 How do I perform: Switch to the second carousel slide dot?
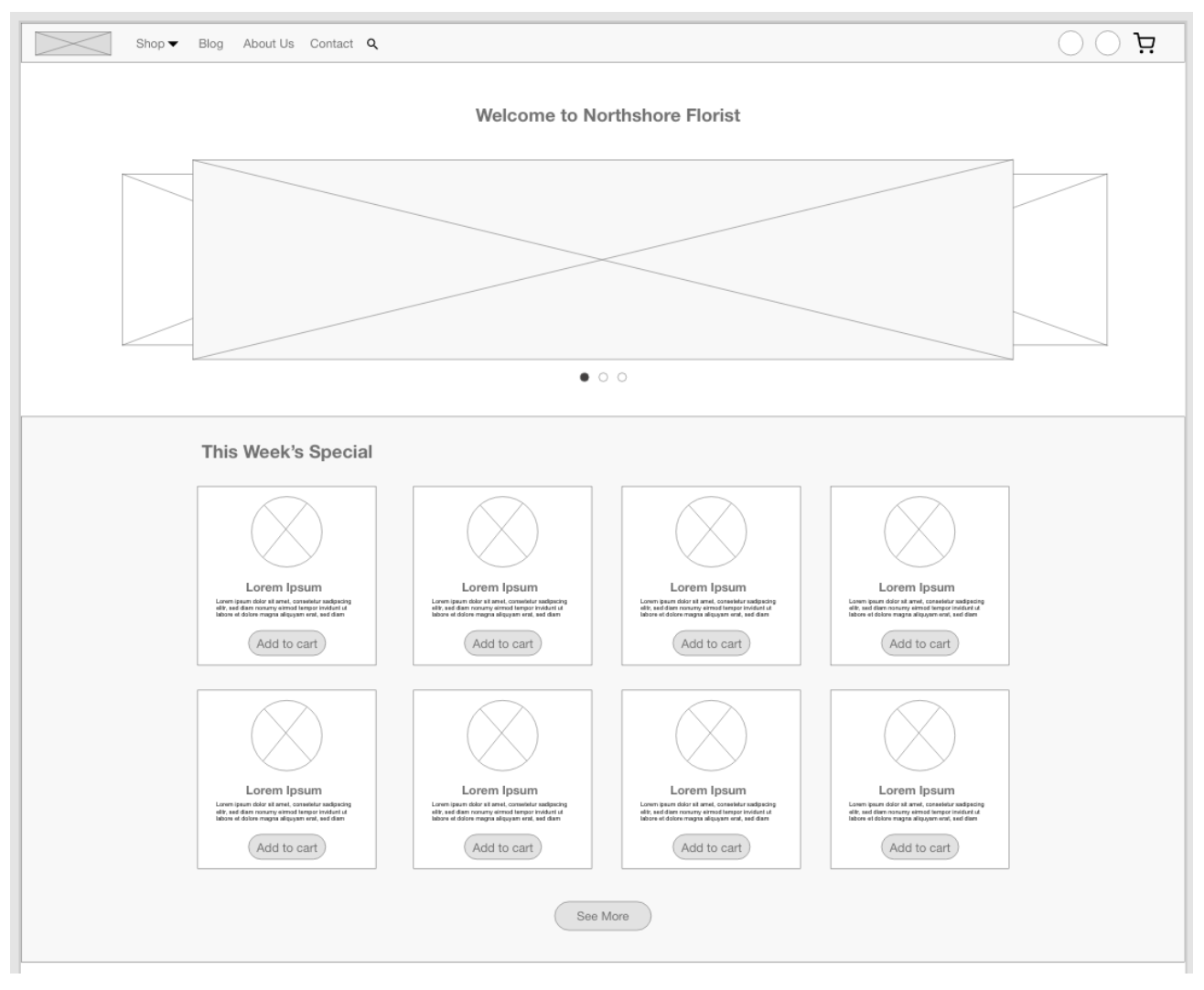pos(603,377)
